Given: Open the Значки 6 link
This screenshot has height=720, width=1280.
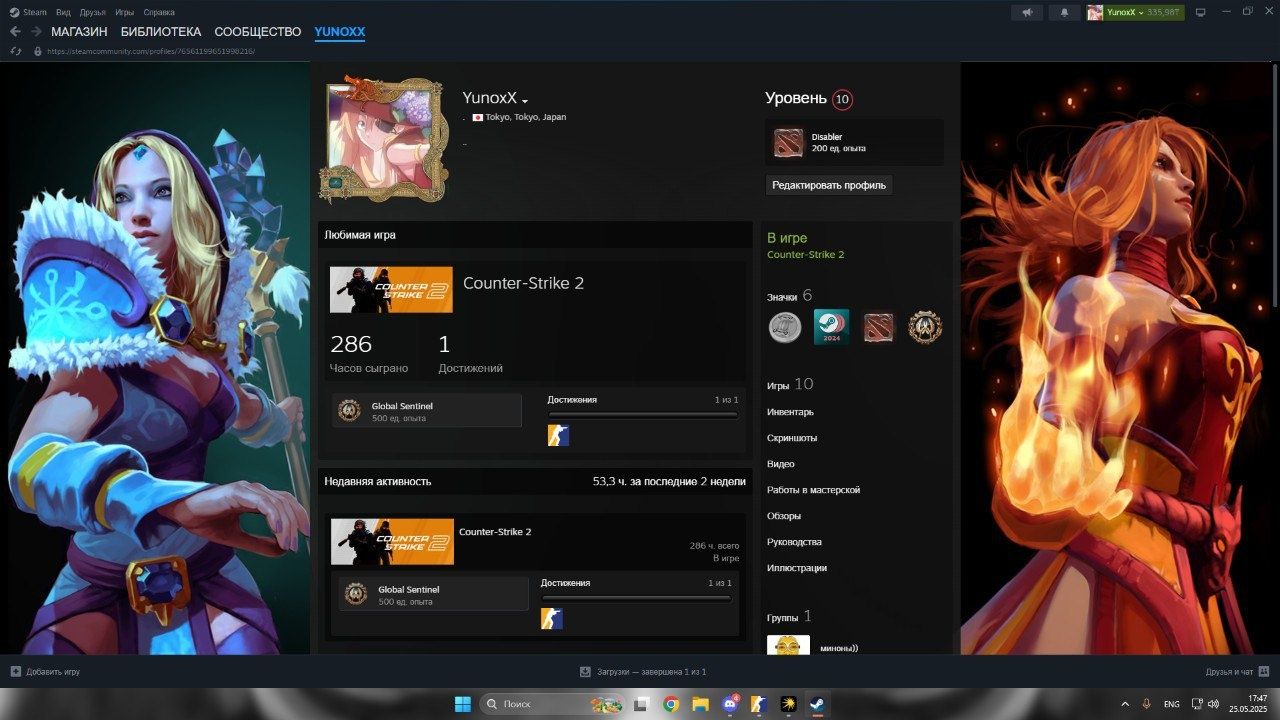Looking at the screenshot, I should pyautogui.click(x=790, y=296).
